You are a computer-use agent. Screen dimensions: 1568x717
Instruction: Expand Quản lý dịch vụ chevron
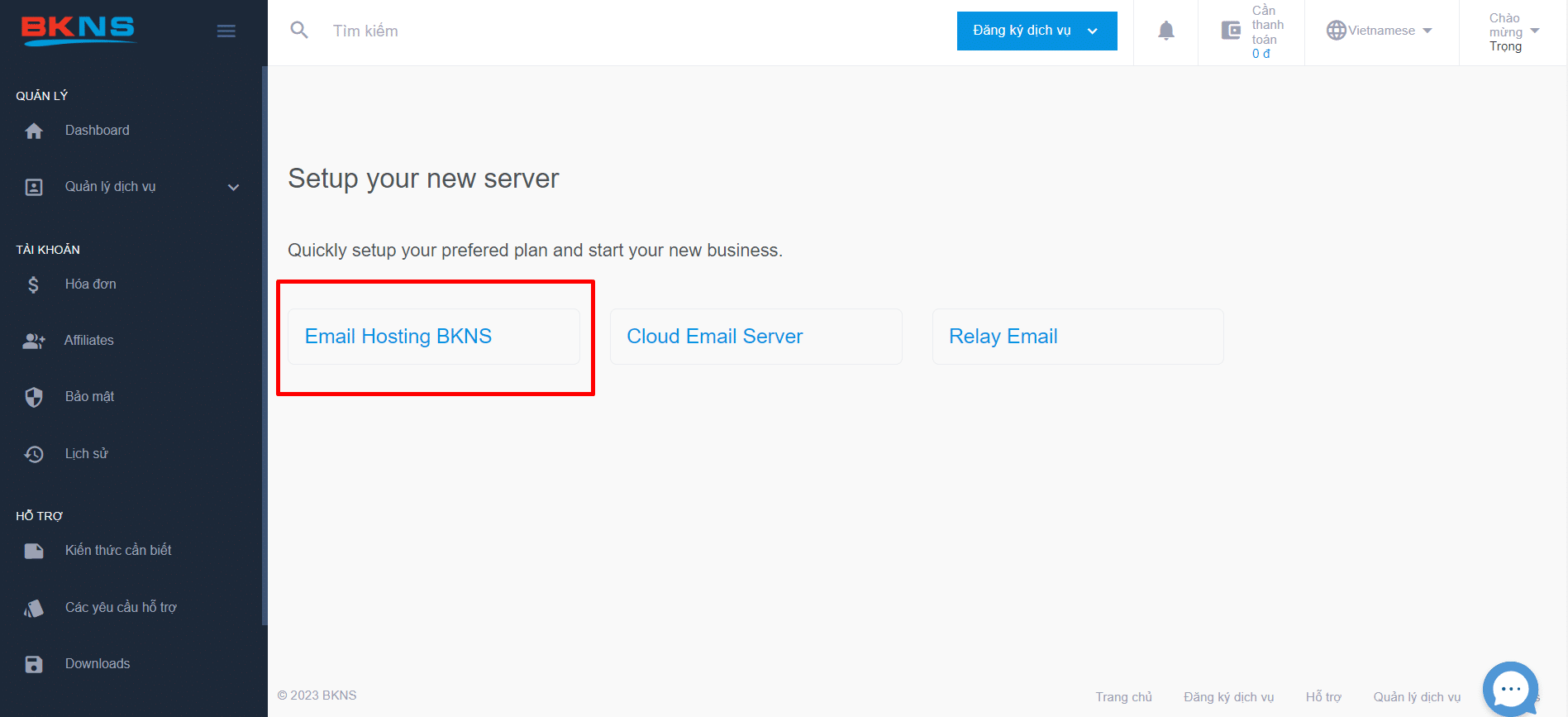[234, 188]
